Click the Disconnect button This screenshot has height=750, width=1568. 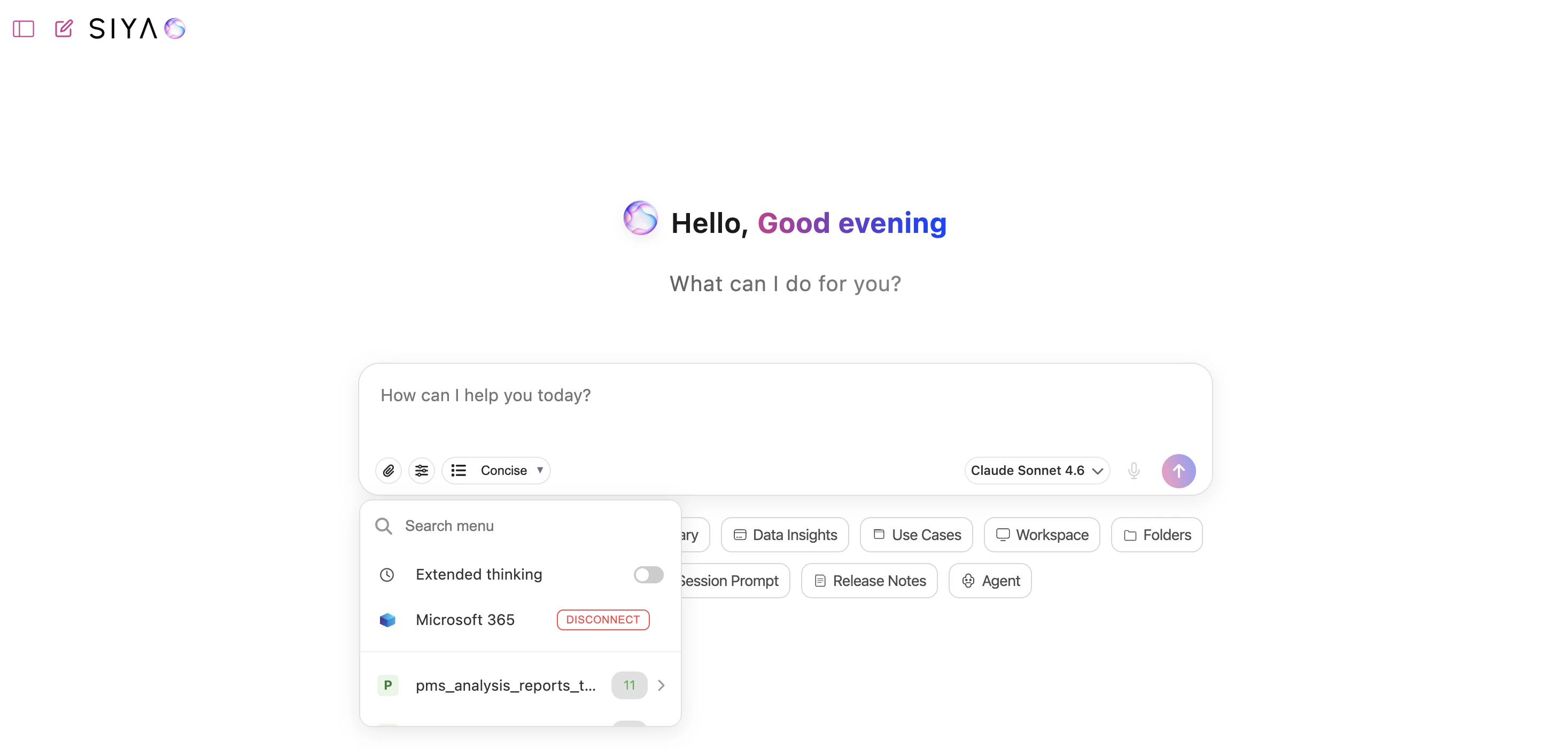pos(603,620)
